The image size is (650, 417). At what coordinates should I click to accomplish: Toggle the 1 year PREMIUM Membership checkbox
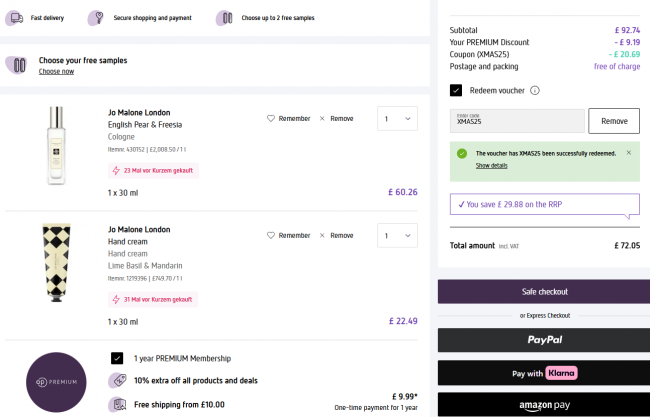click(x=117, y=358)
